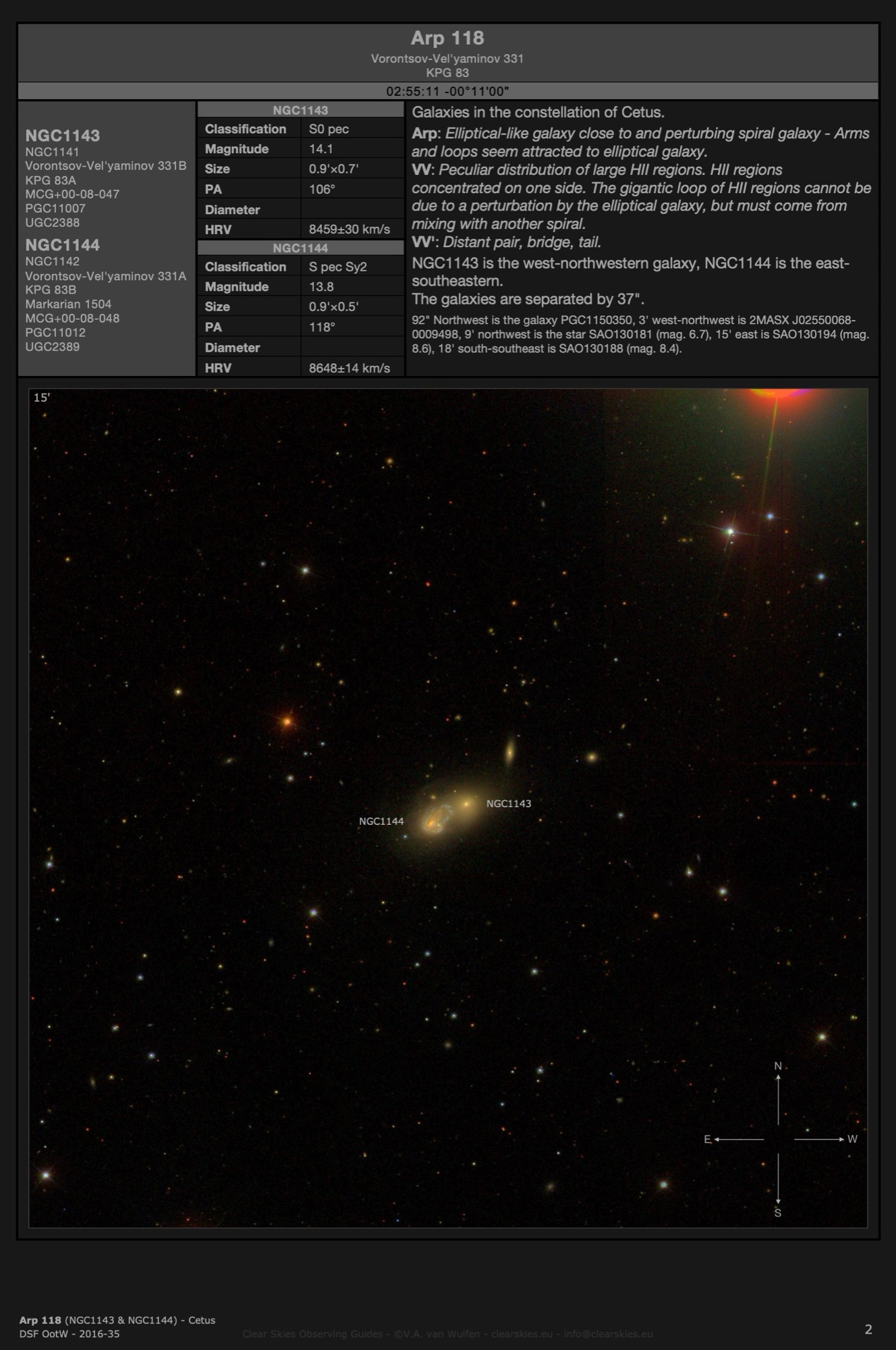Click the Arp 118 page title
This screenshot has height=1350, width=896.
(447, 38)
